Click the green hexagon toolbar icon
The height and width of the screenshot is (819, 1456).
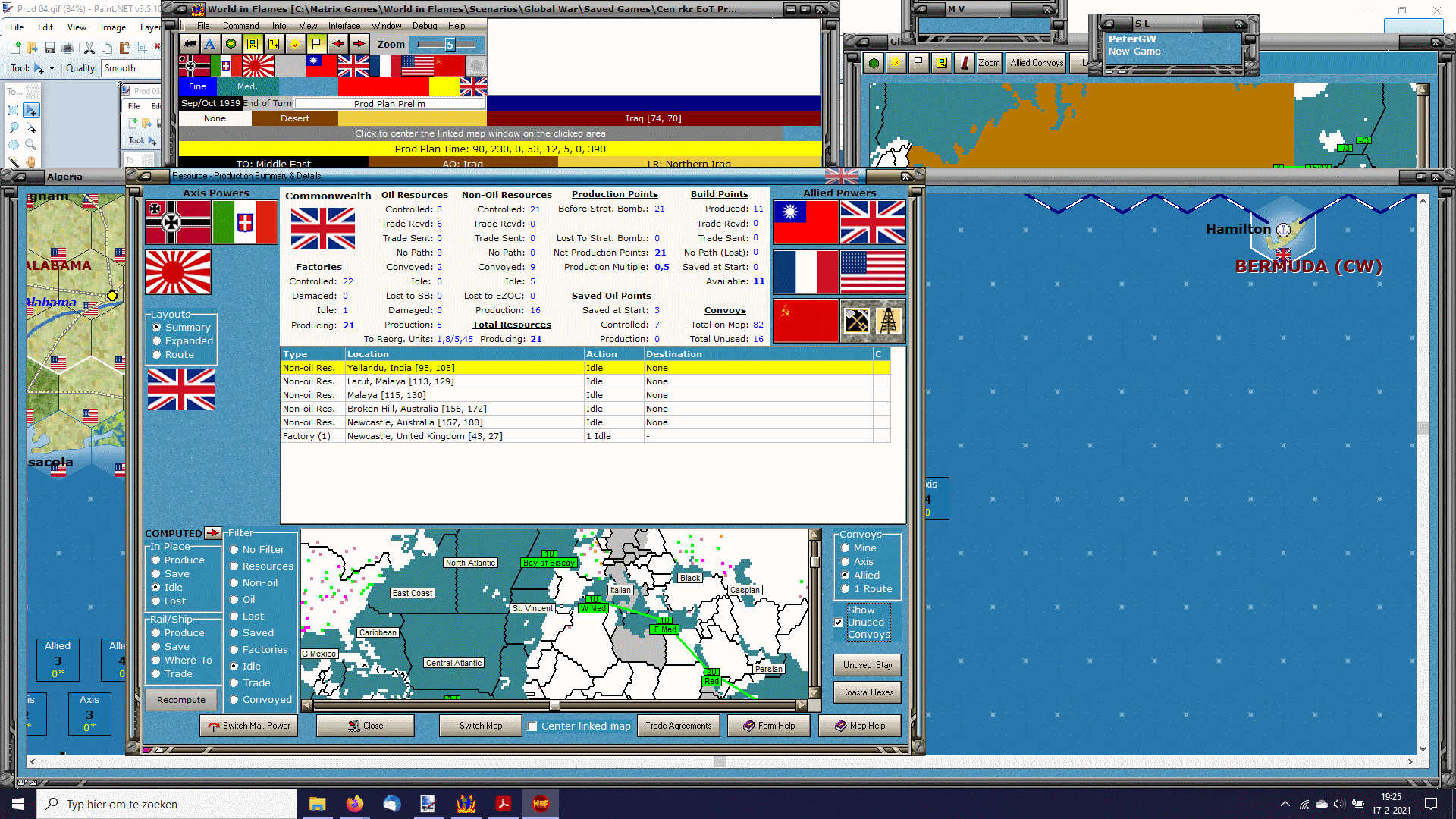[231, 44]
